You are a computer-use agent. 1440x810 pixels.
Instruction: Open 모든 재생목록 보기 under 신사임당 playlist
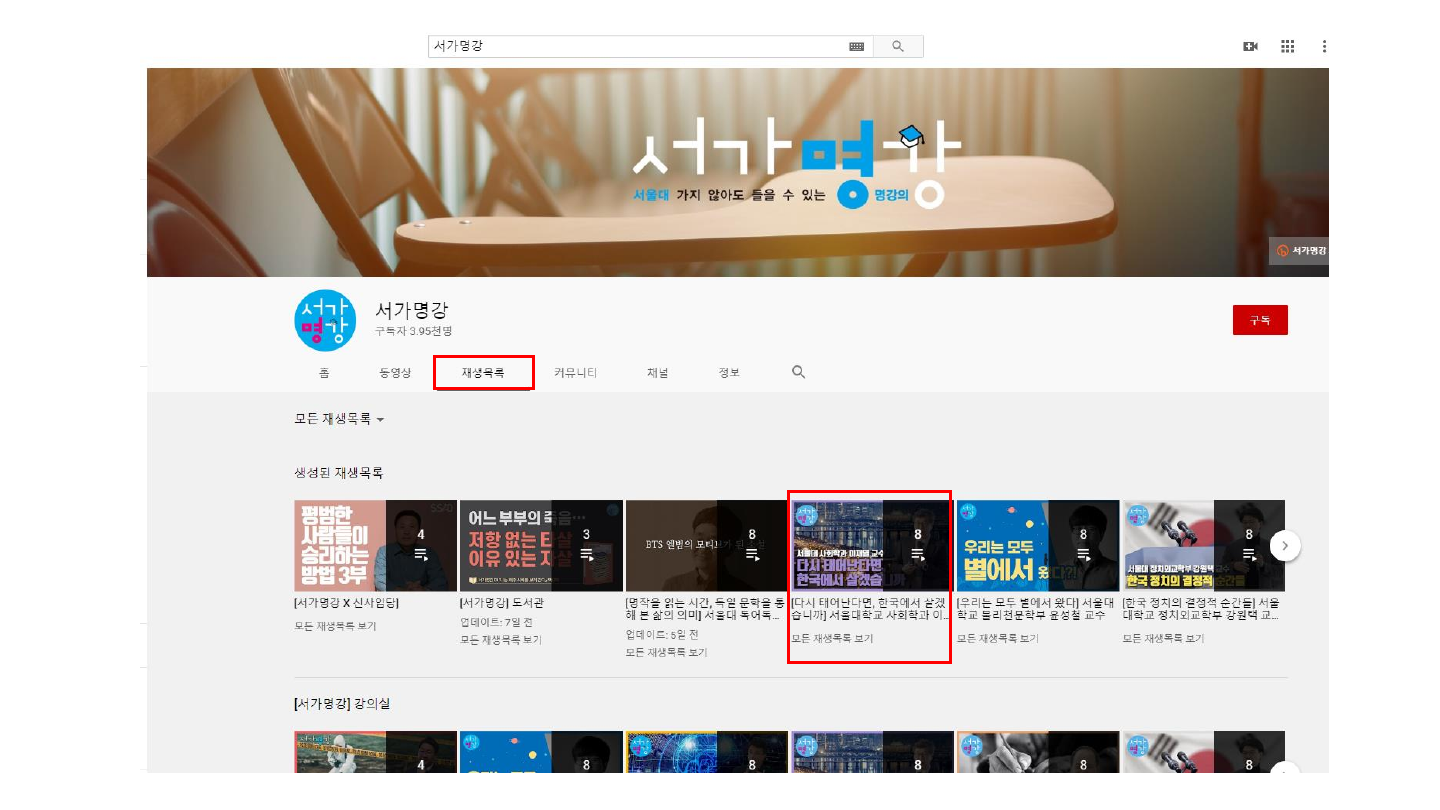335,626
